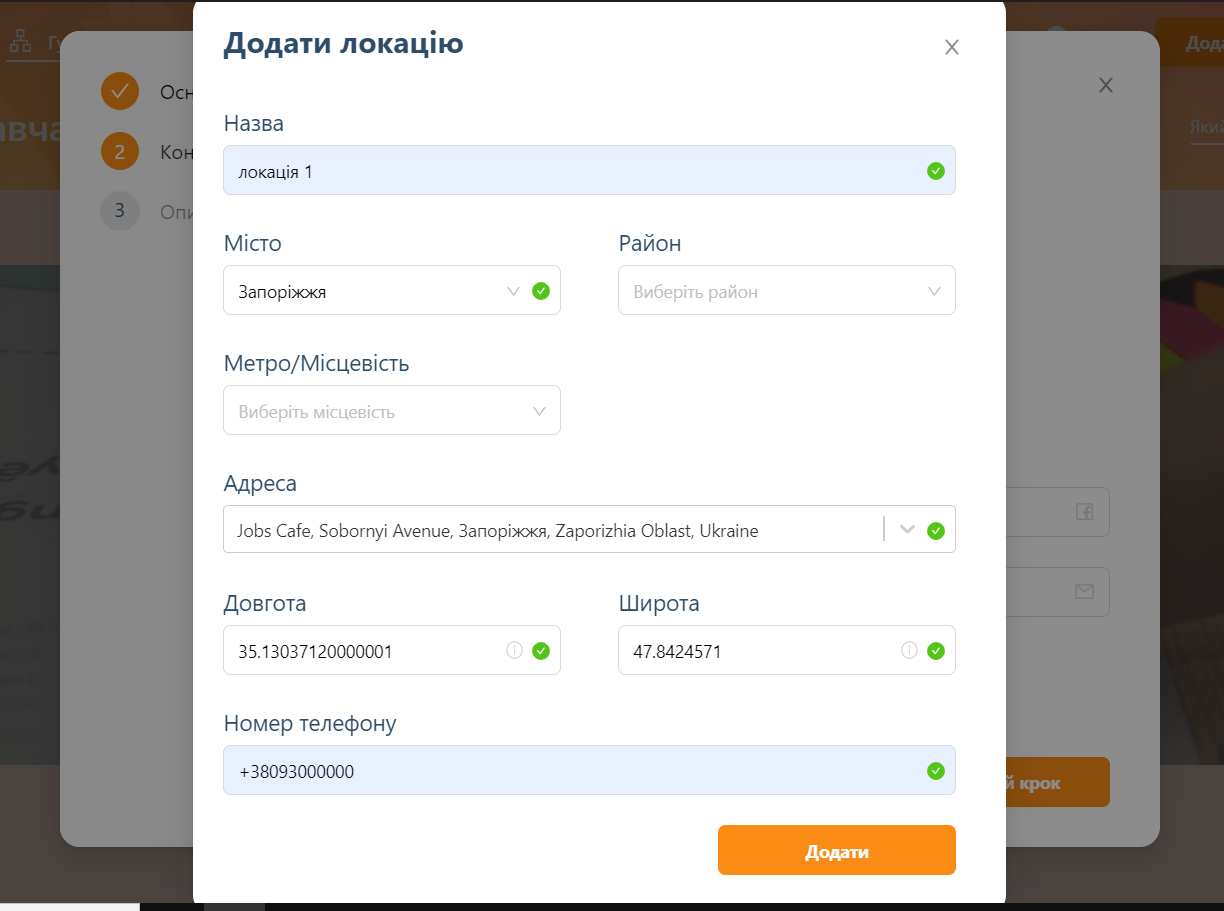Click step 3 circle in background wizard
Viewport: 1224px width, 911px height.
(x=120, y=211)
